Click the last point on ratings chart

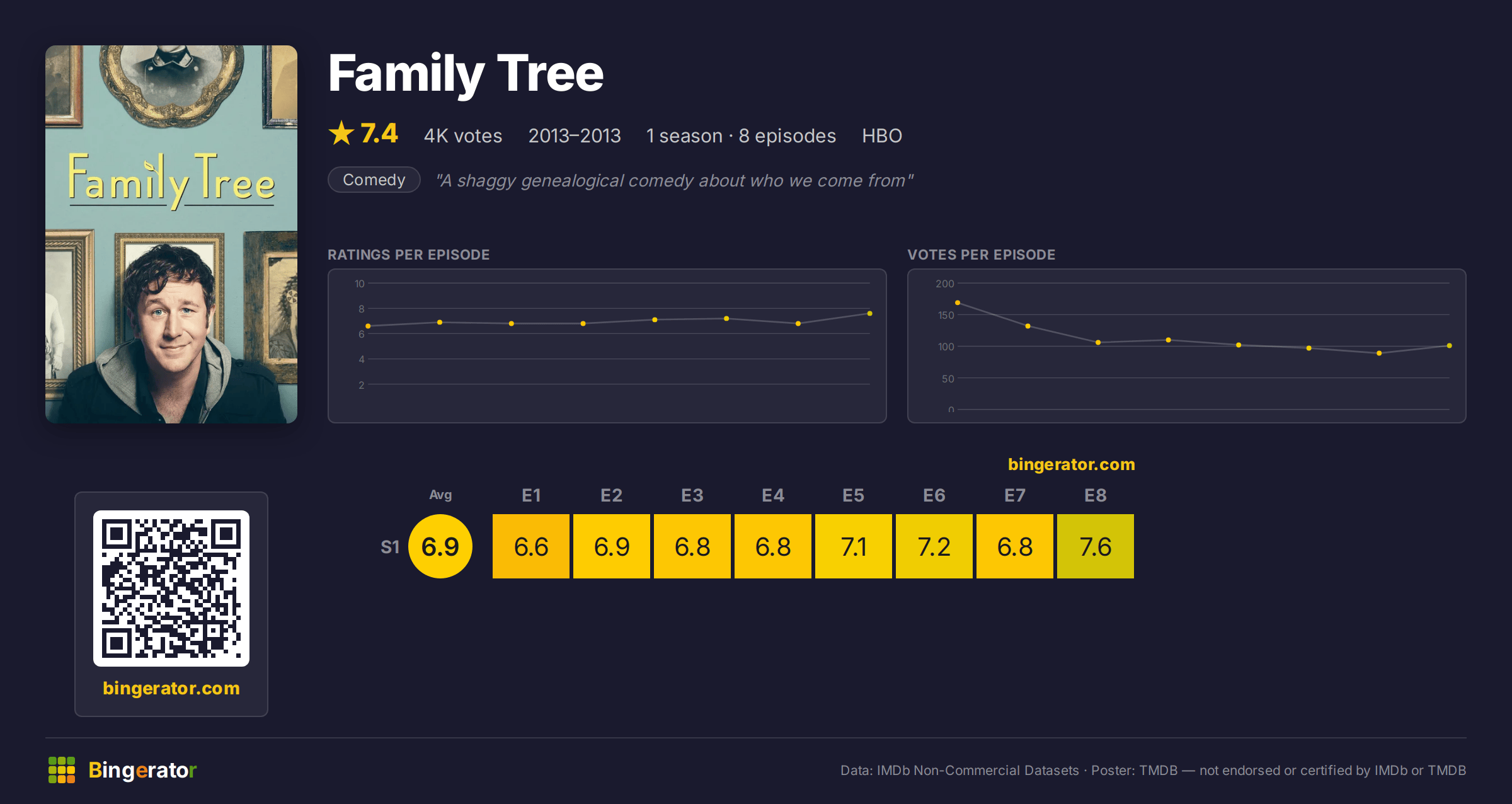[x=870, y=313]
